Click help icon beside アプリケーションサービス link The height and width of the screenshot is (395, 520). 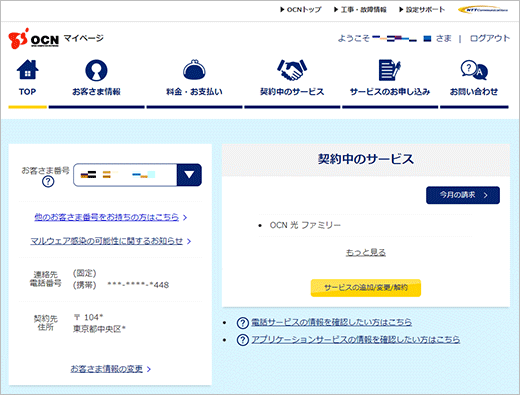[242, 340]
